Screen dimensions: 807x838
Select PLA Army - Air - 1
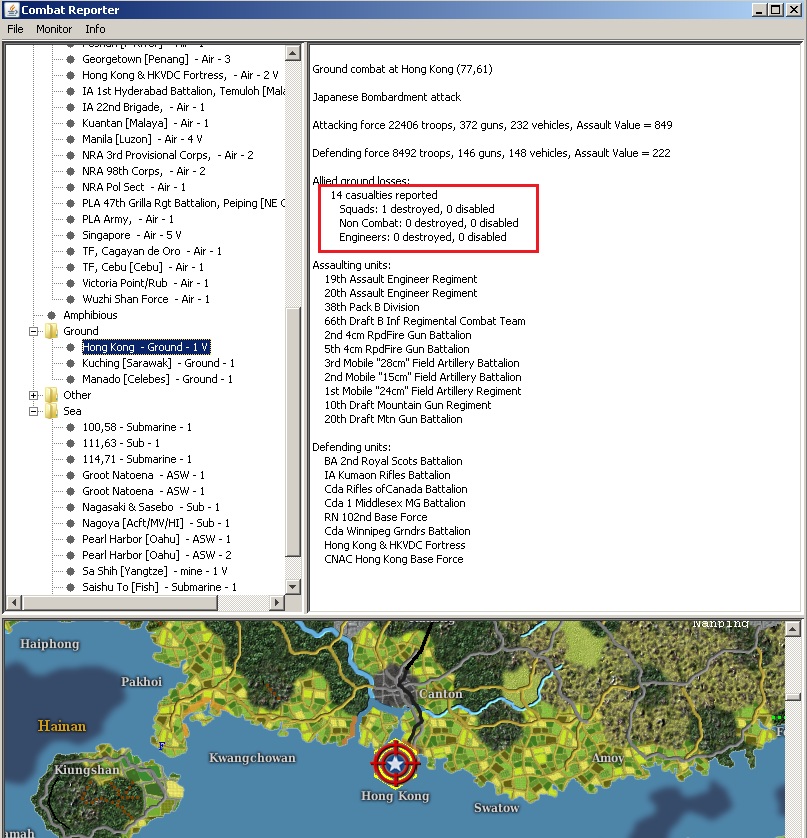pyautogui.click(x=128, y=219)
